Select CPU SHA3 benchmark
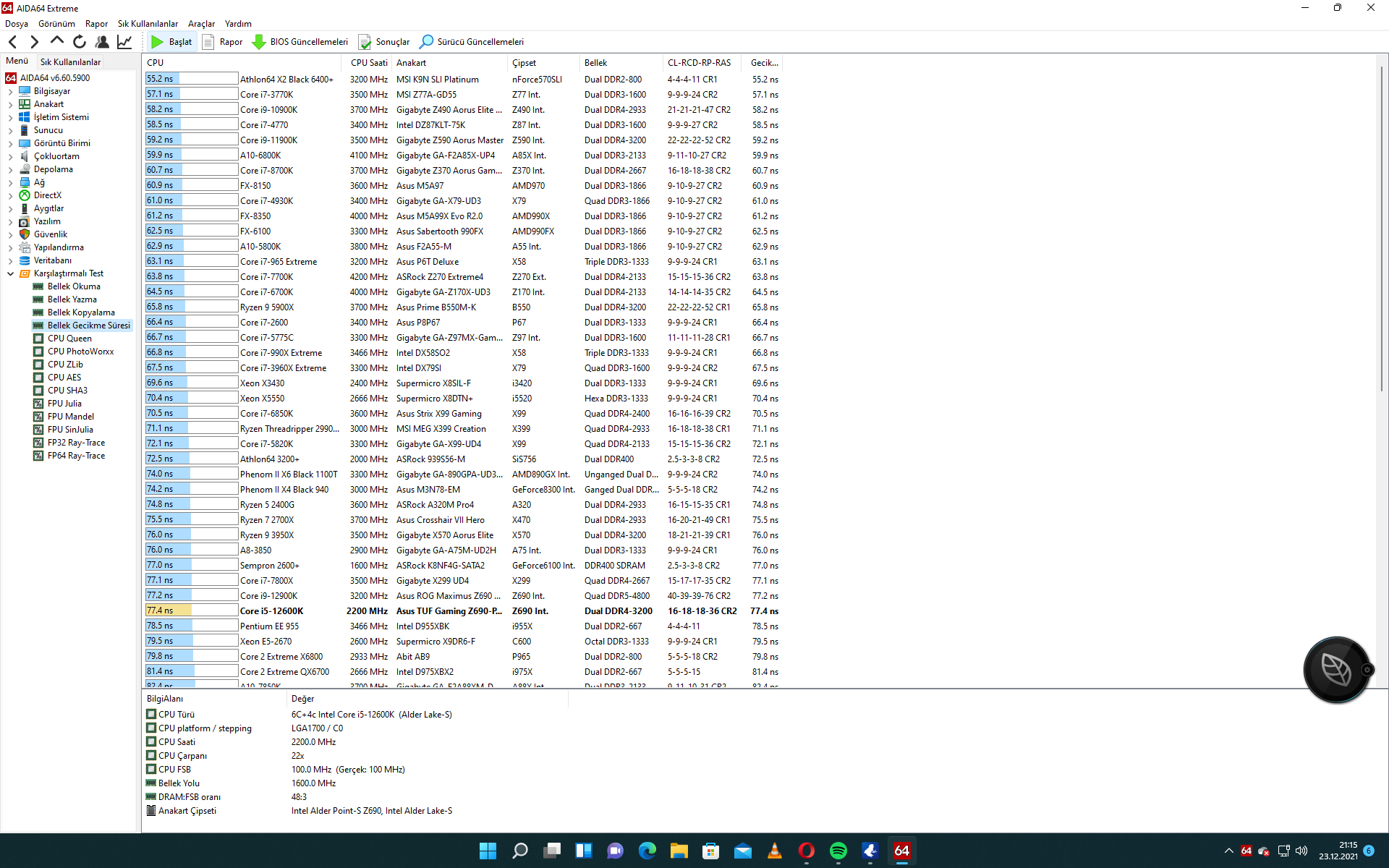The image size is (1389, 868). point(67,391)
